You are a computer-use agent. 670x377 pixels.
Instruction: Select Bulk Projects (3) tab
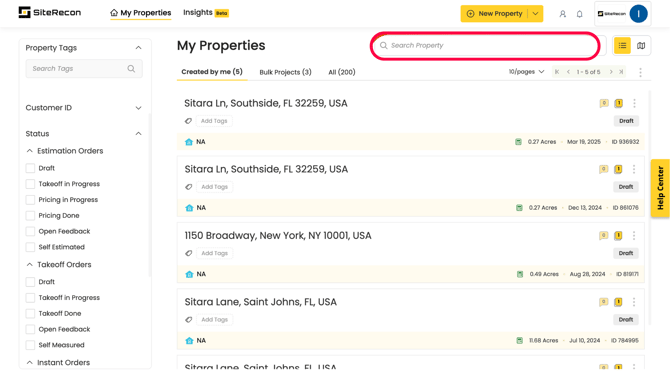tap(285, 72)
